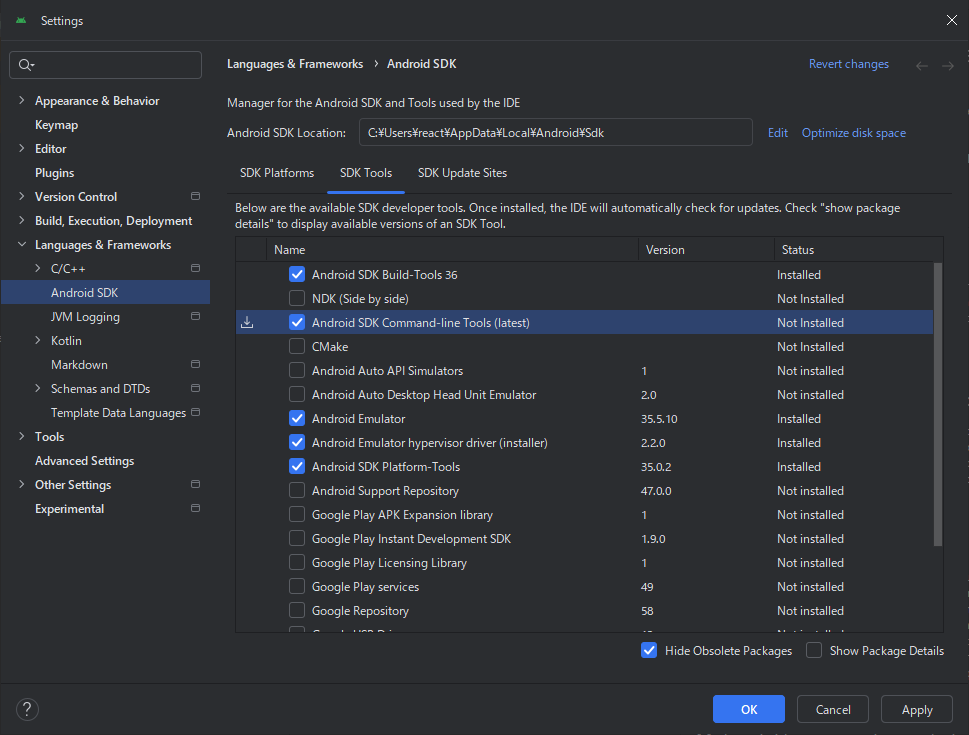Expand Other Settings section
Image resolution: width=969 pixels, height=735 pixels.
click(22, 485)
